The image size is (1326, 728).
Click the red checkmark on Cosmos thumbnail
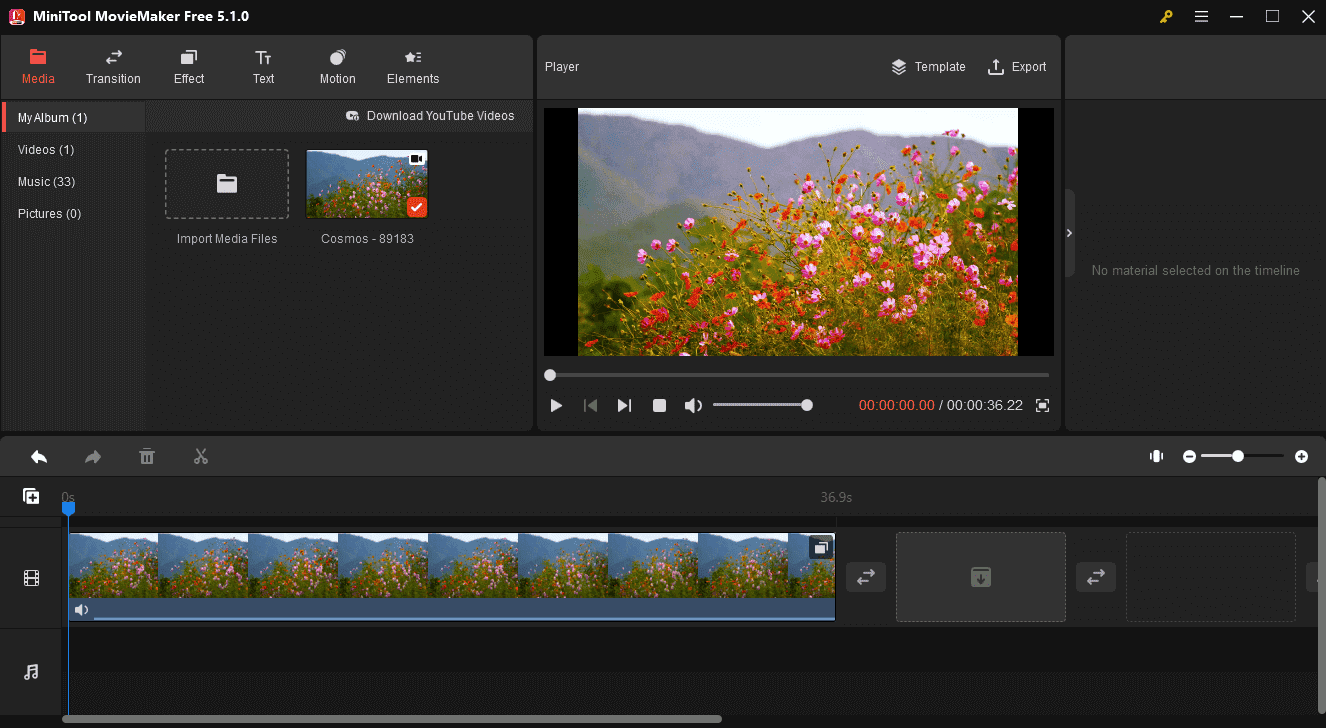point(417,207)
